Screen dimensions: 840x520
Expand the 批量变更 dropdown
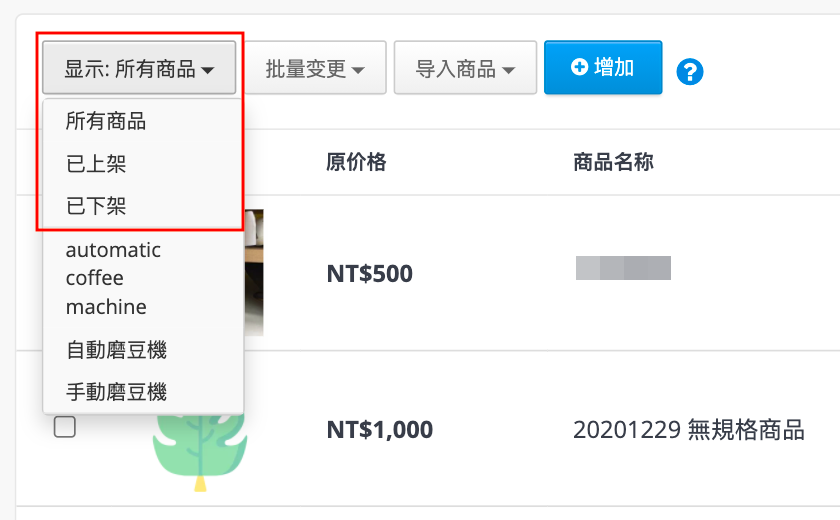(315, 68)
